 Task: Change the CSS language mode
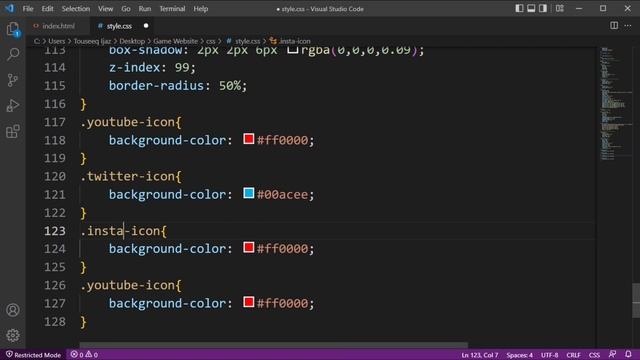pyautogui.click(x=594, y=355)
